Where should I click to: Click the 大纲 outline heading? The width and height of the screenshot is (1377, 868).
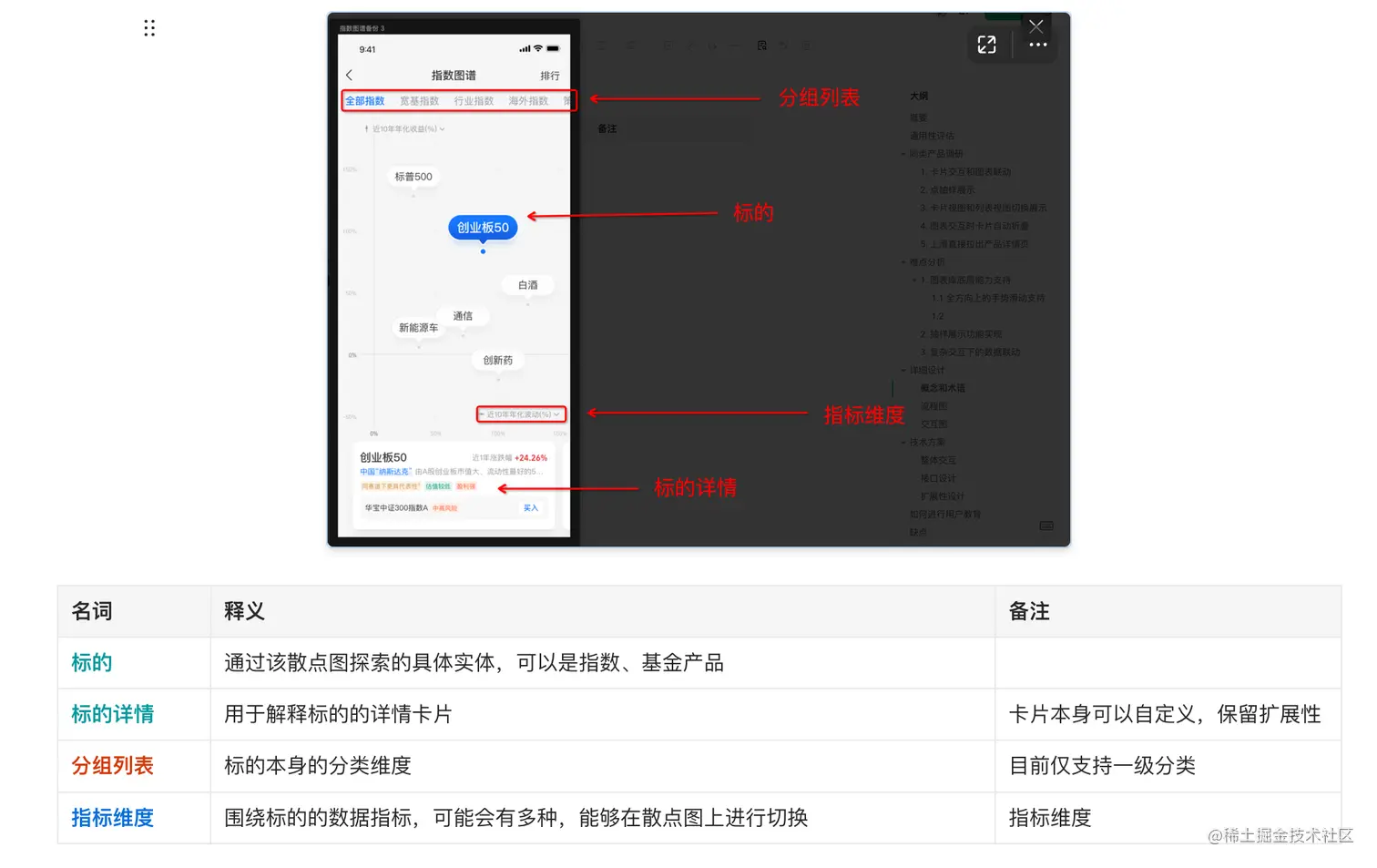919,96
